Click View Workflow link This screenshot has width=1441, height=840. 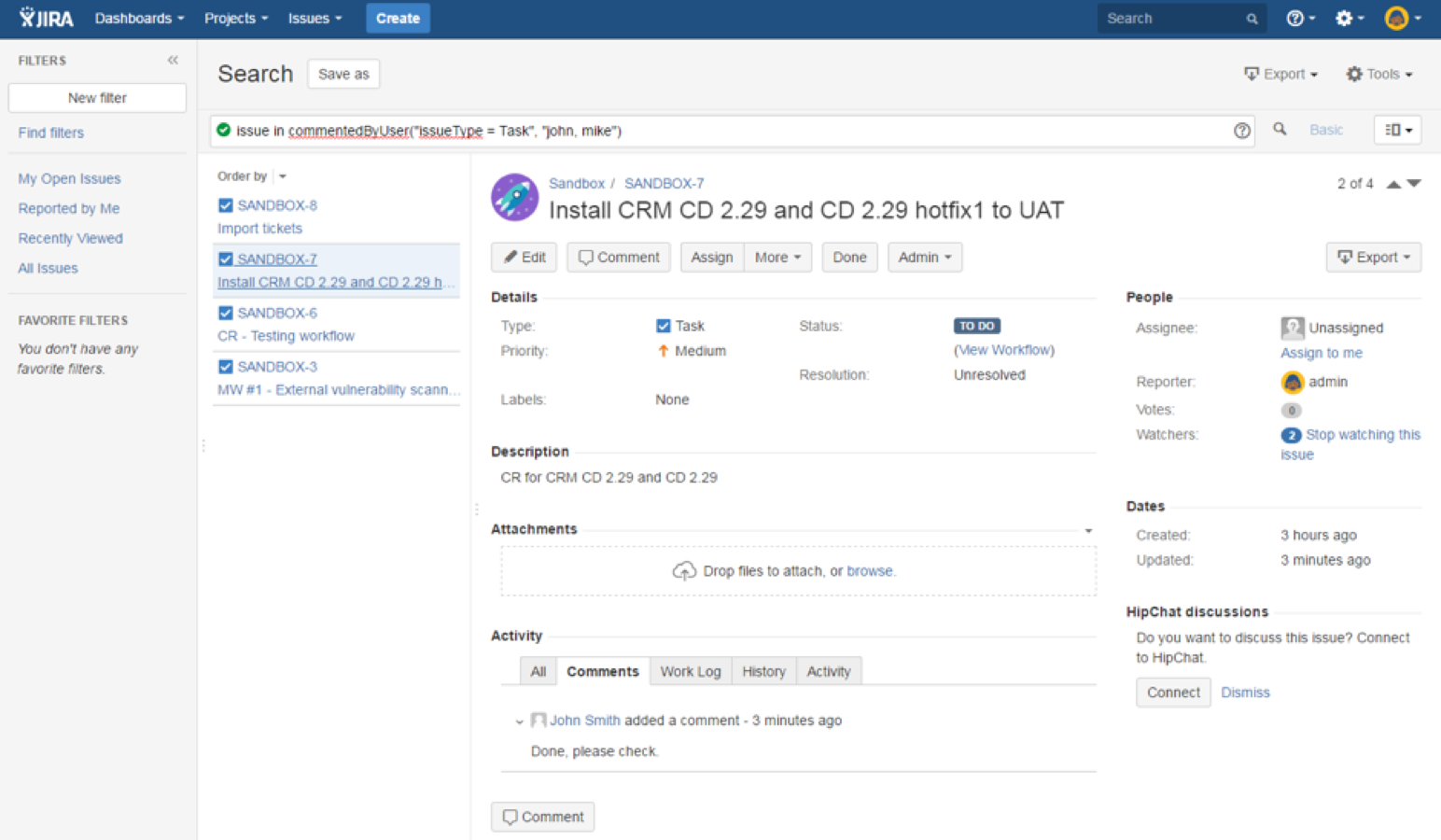(x=1004, y=350)
